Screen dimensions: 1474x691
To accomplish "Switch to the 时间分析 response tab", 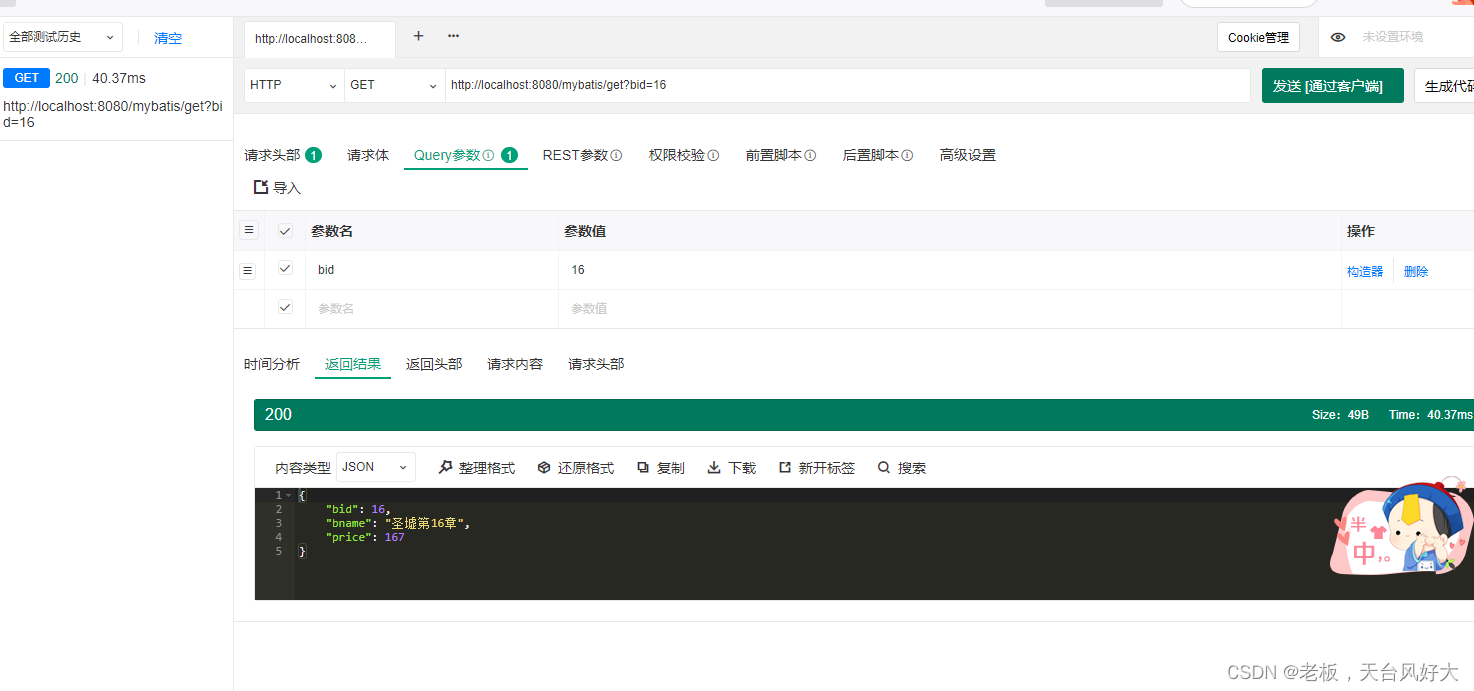I will [272, 364].
